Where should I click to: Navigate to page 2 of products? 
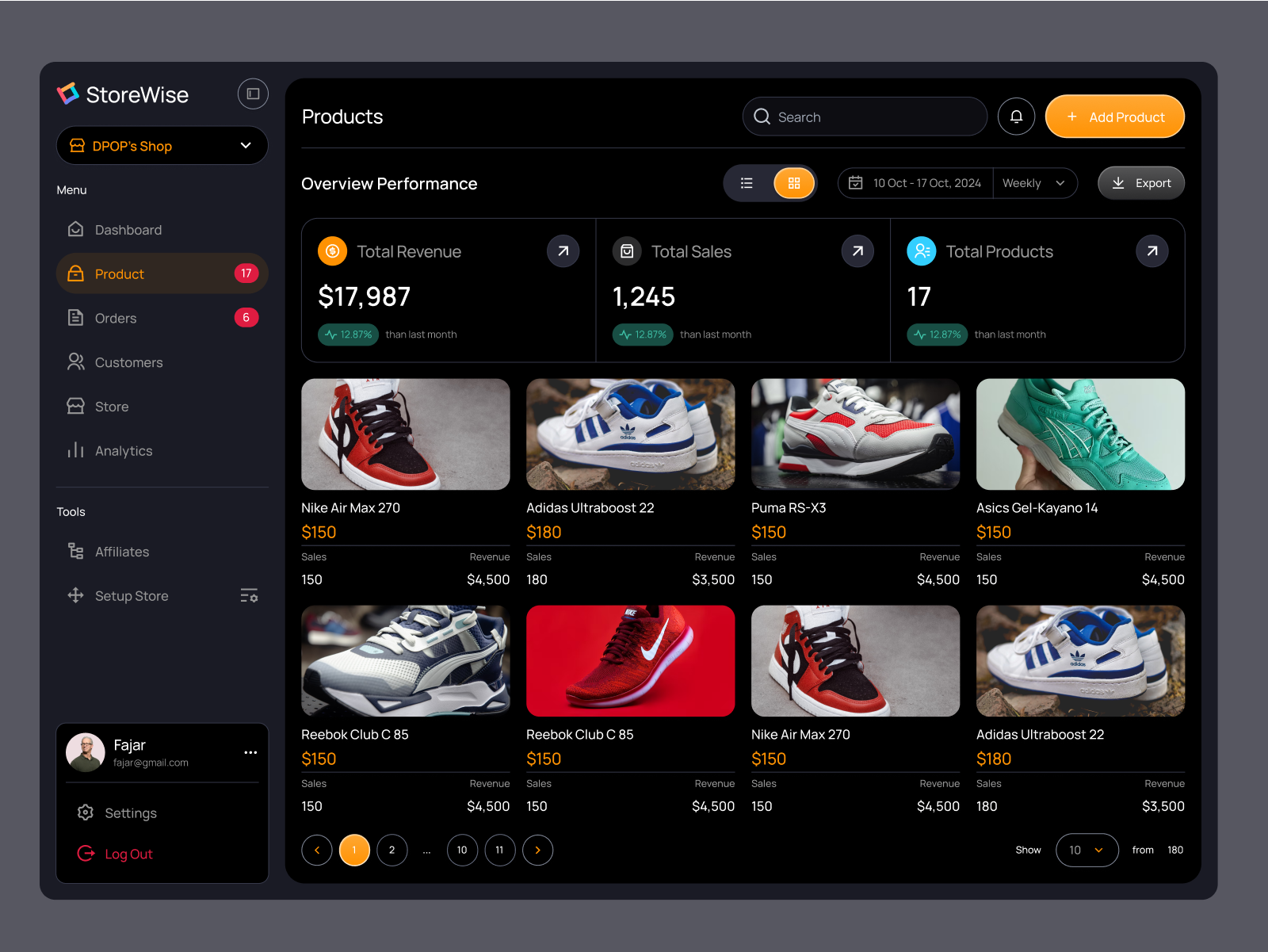(392, 850)
